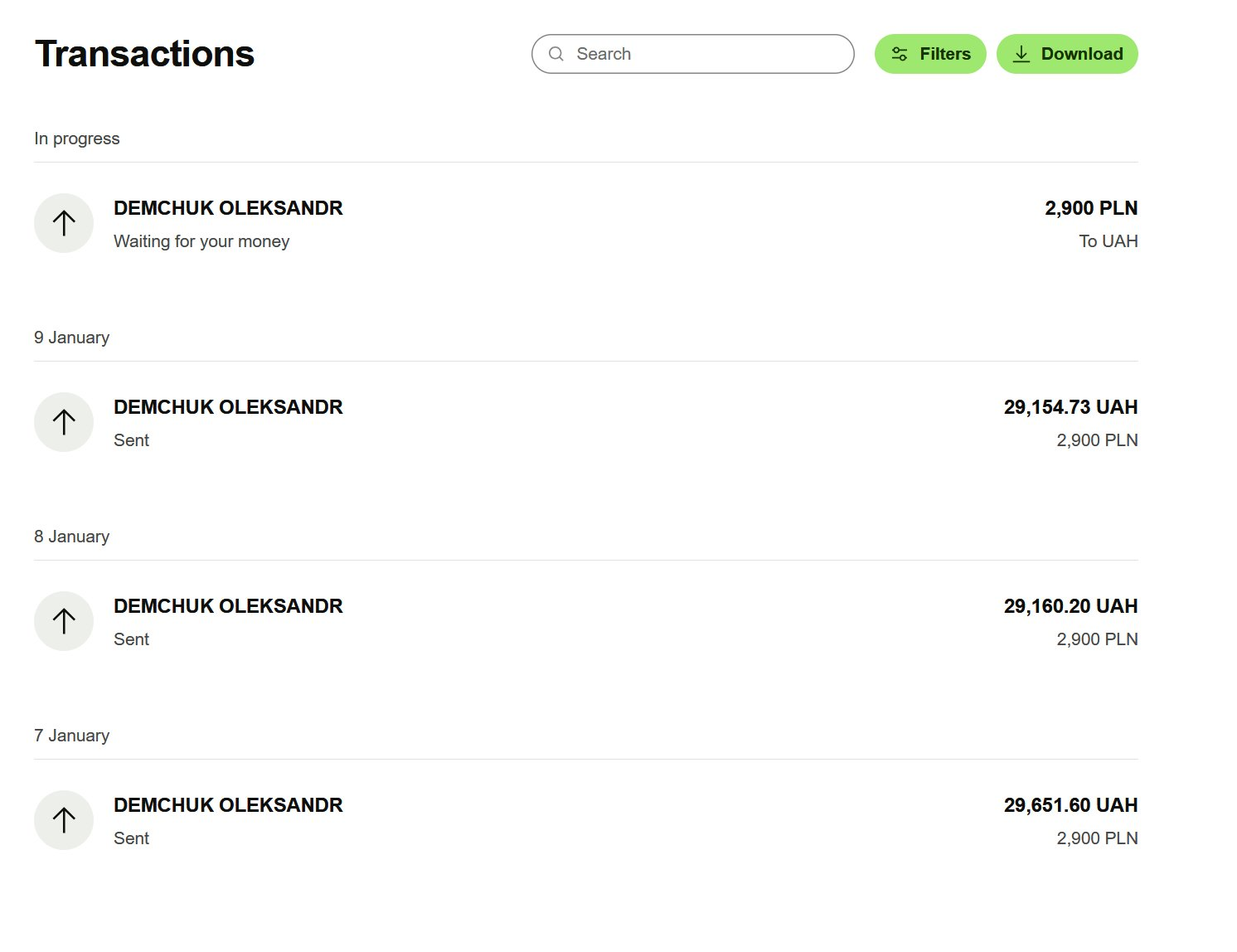Image resolution: width=1237 pixels, height=952 pixels.
Task: Click the 29,154.73 UAH amount
Action: pyautogui.click(x=1070, y=407)
